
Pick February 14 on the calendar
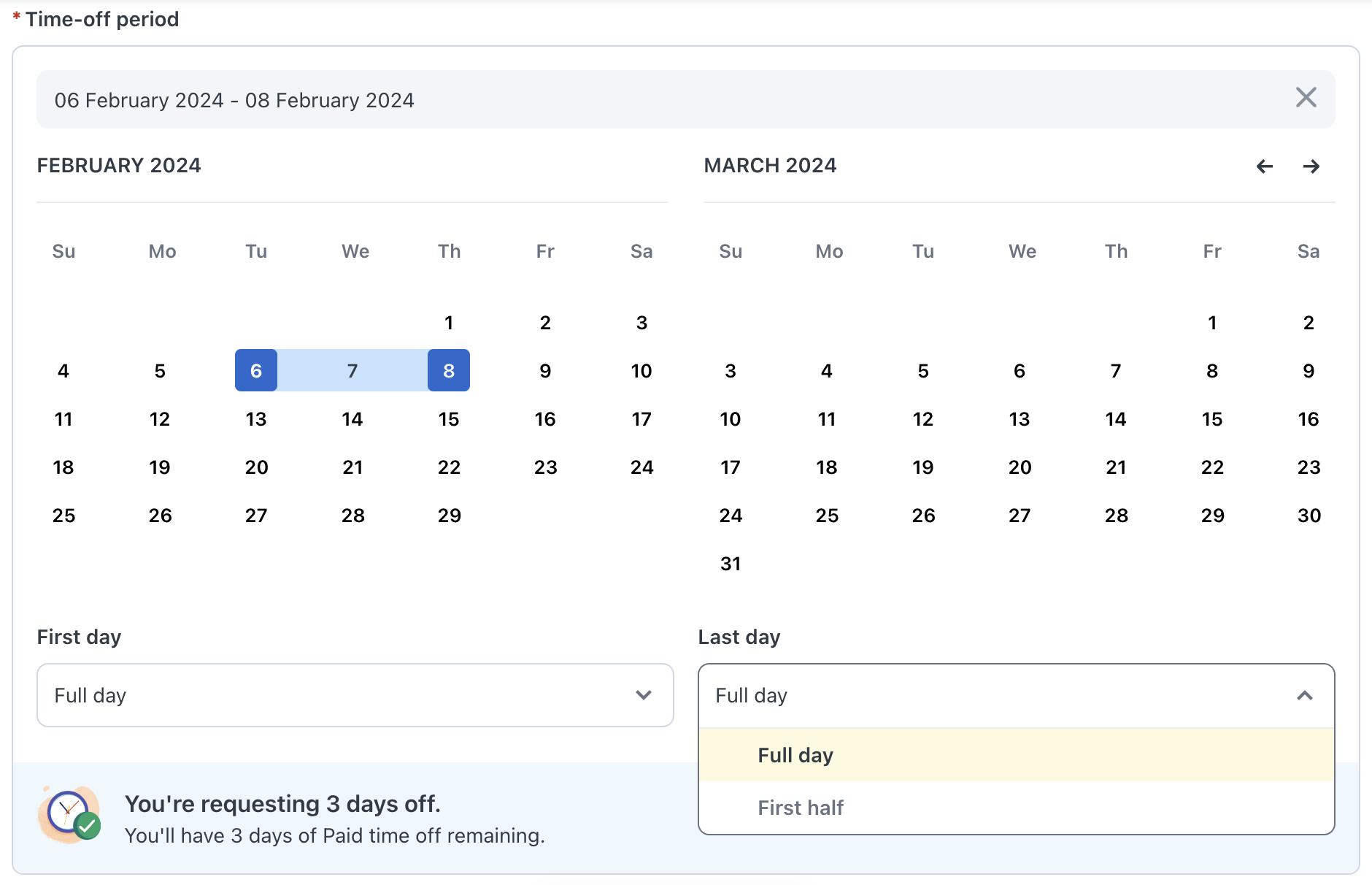click(352, 418)
